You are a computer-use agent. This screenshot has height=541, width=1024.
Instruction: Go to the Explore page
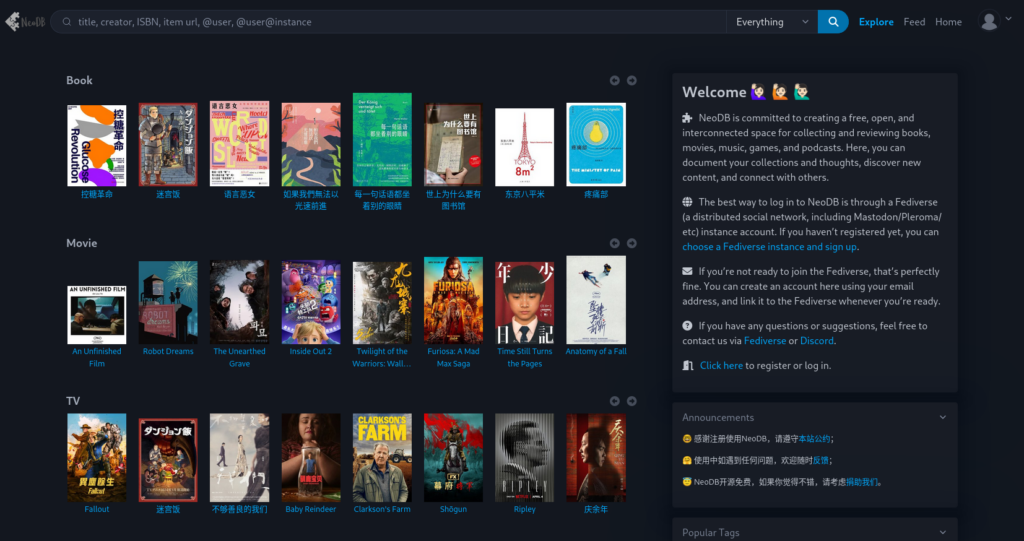pyautogui.click(x=876, y=22)
